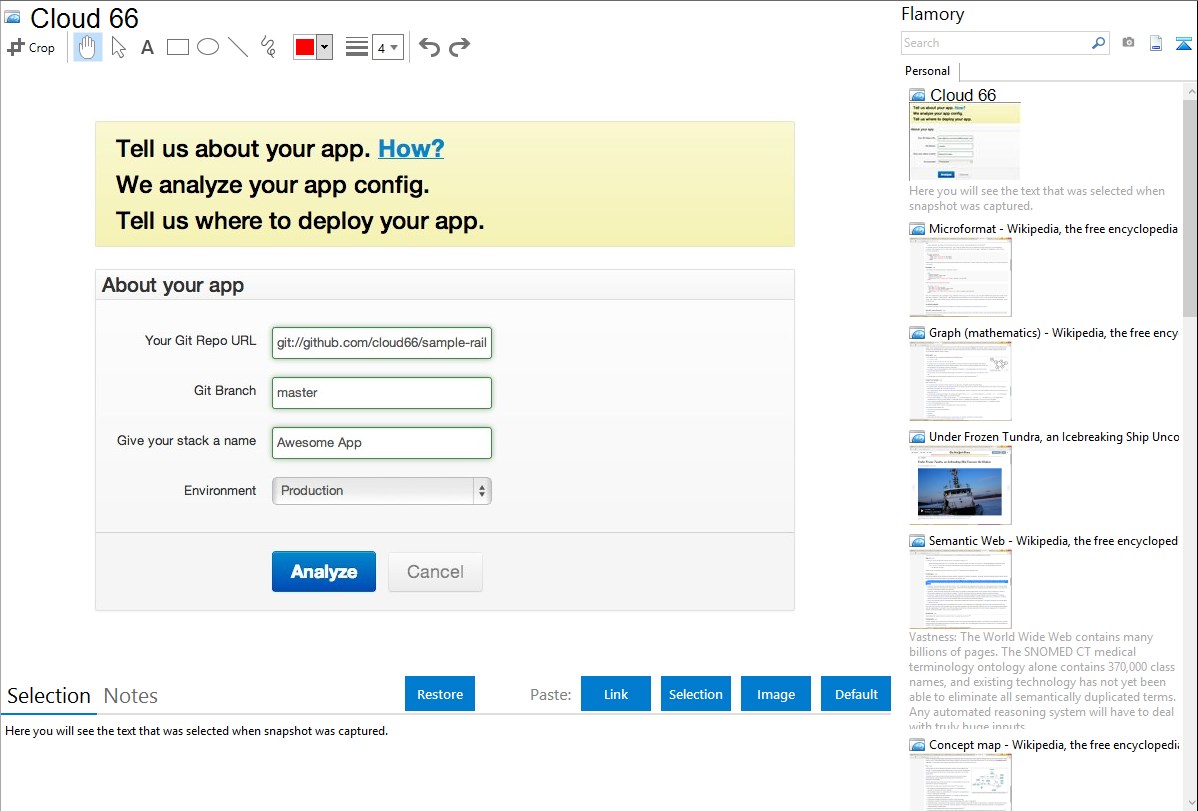The height and width of the screenshot is (811, 1198).
Task: Choose the Text annotation tool
Action: (147, 47)
